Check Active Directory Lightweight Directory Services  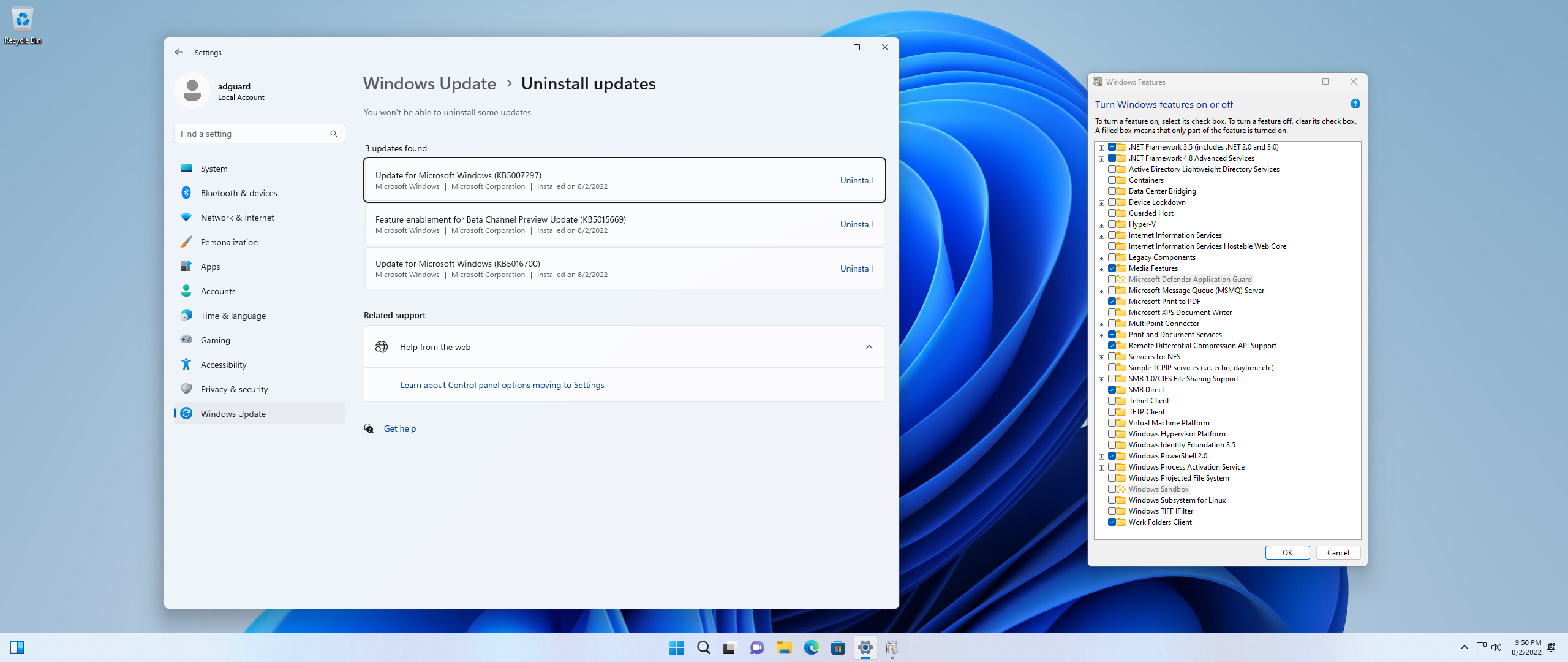(1112, 169)
